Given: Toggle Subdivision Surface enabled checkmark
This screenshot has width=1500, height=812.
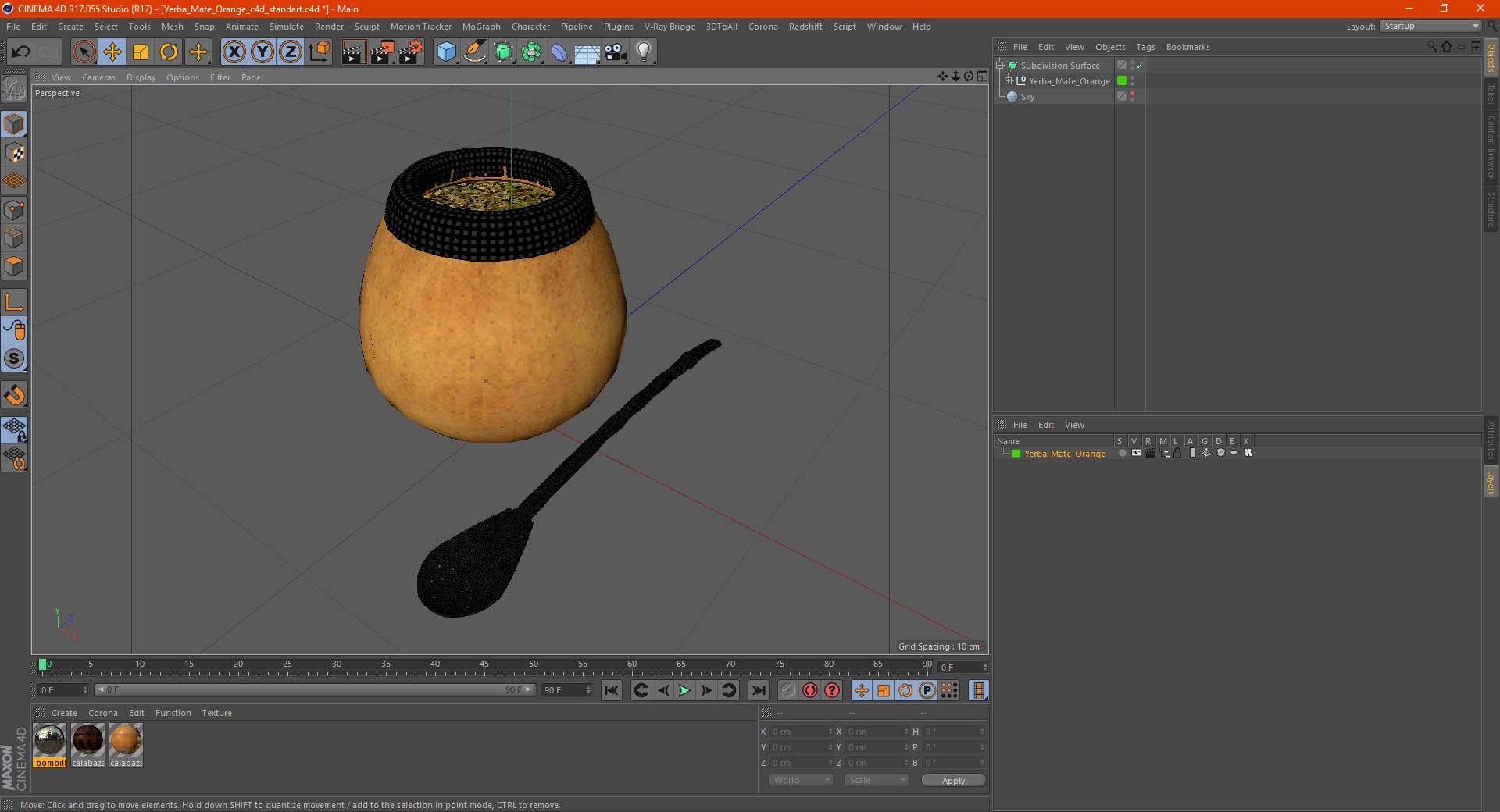Looking at the screenshot, I should tap(1139, 66).
